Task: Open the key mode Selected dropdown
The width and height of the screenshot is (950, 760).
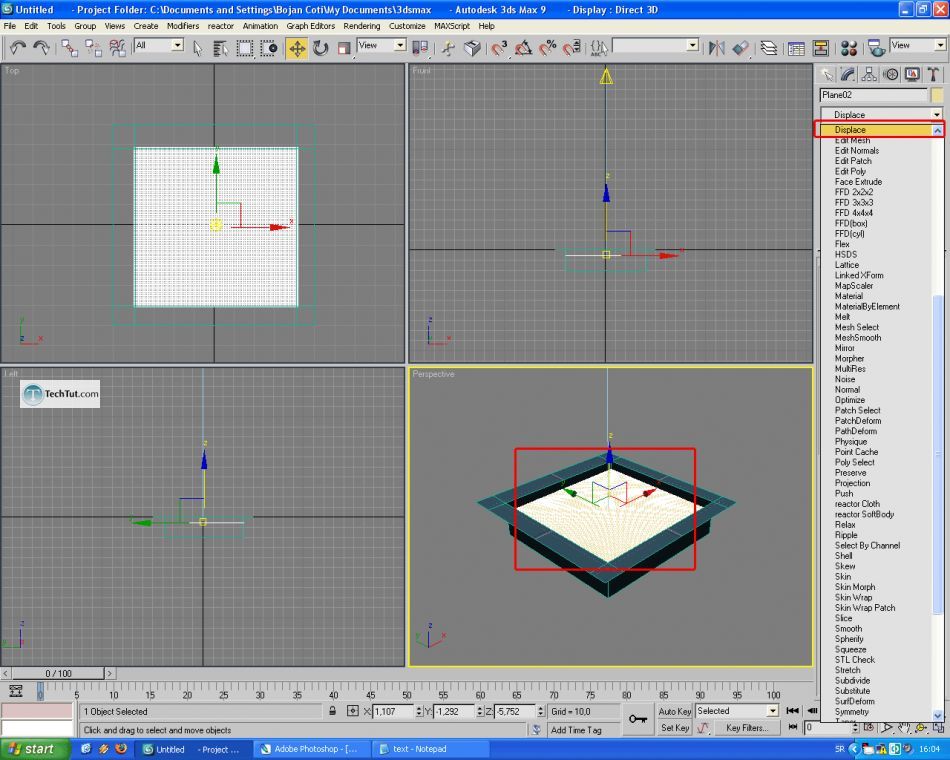Action: pos(737,710)
